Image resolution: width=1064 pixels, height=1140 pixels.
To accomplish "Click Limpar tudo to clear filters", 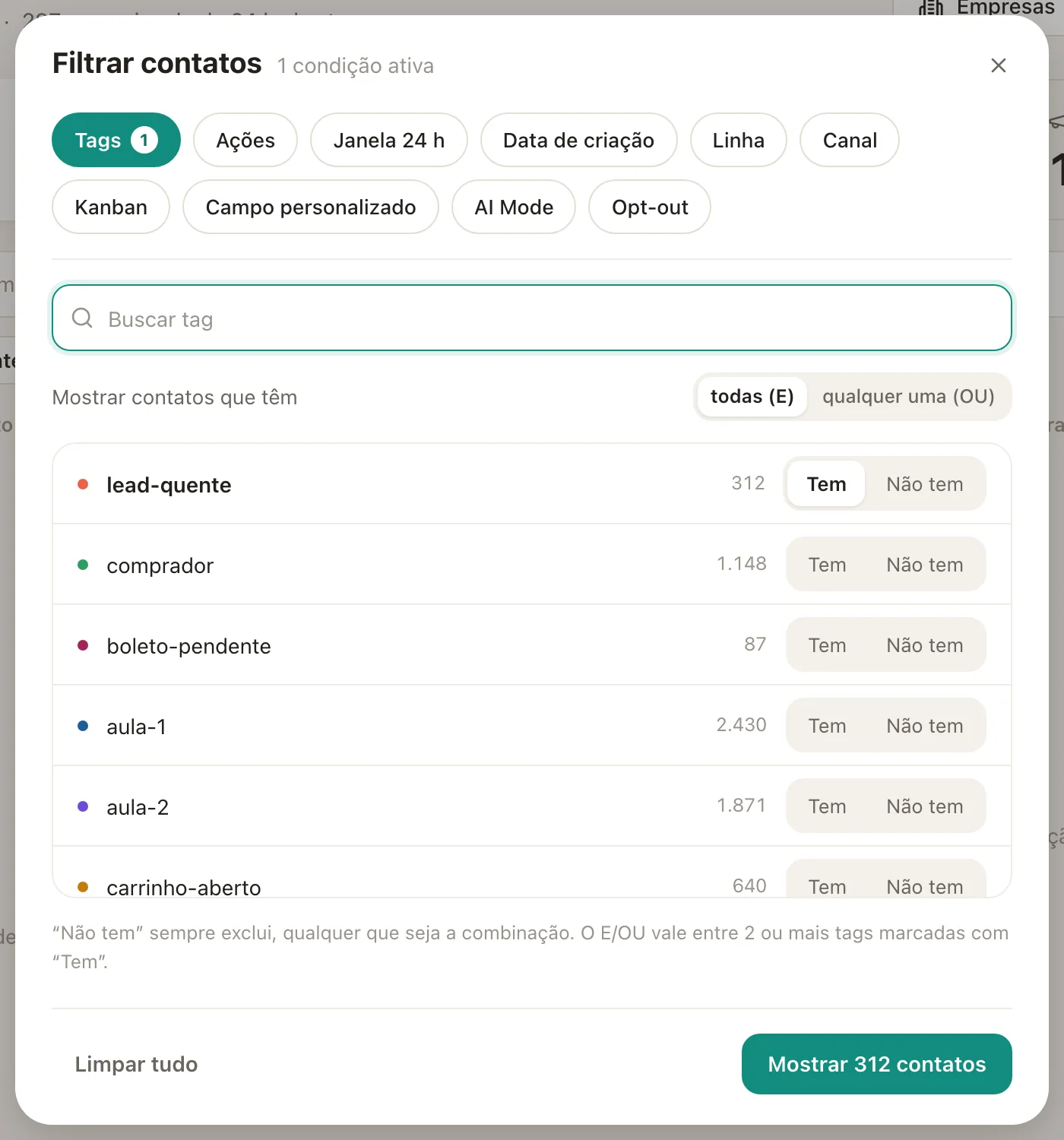I will pos(136,1064).
